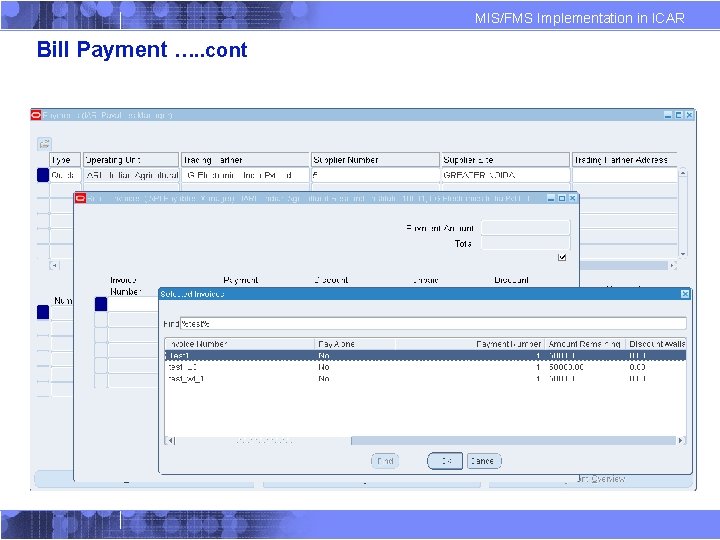
Task: Click the OK button in the Selected Invoices dialog
Action: [x=445, y=461]
